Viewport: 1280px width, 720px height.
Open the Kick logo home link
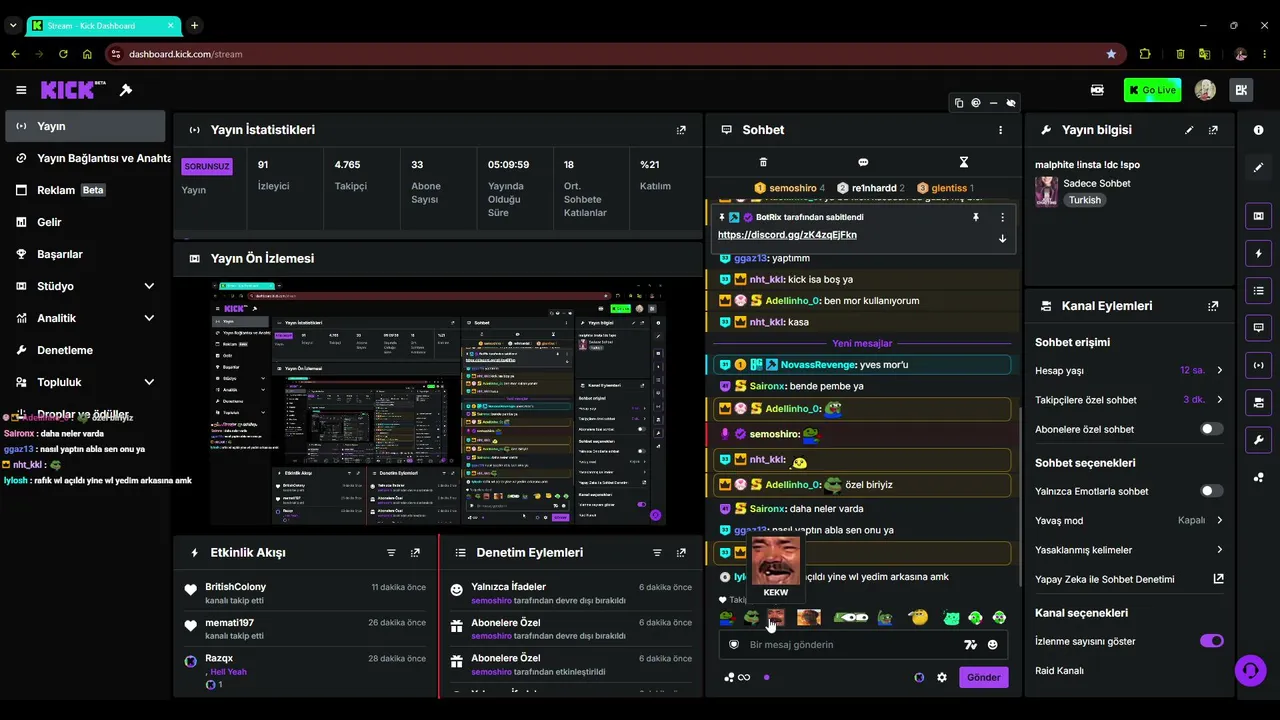[x=73, y=90]
